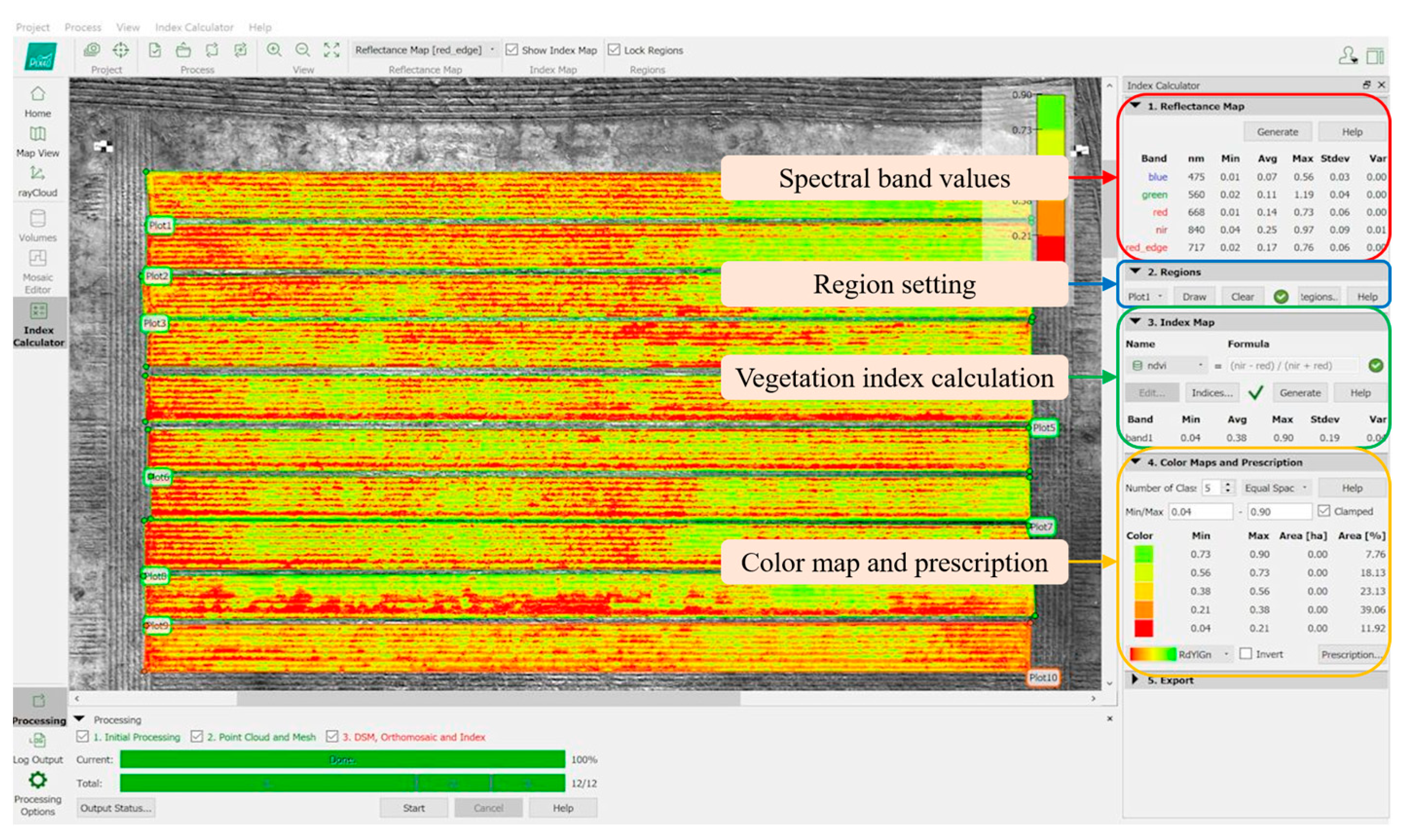
Task: Increase the Number of Classes stepper
Action: (1227, 484)
